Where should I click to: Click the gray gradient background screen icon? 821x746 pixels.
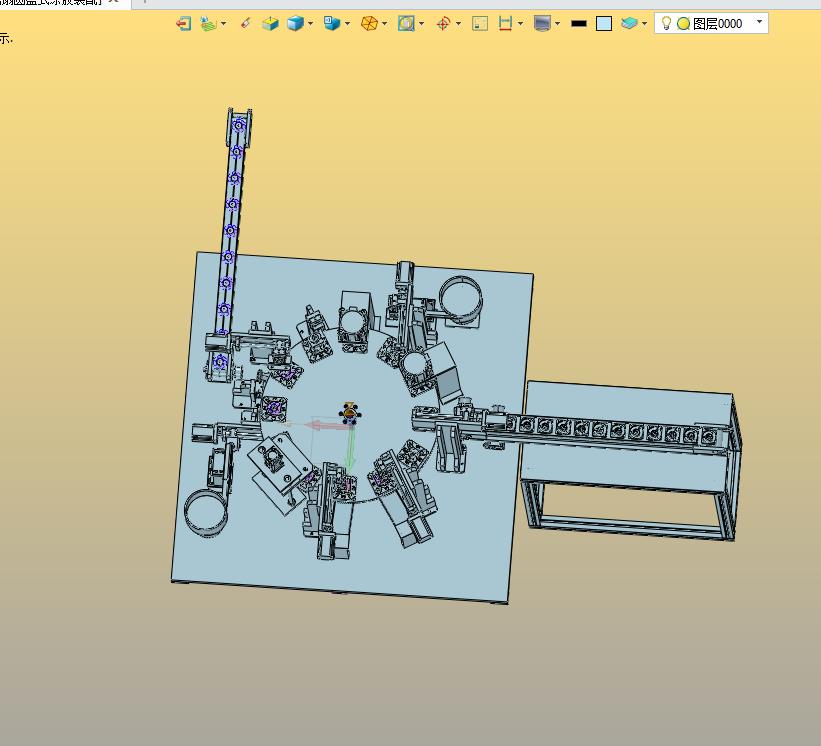(542, 24)
